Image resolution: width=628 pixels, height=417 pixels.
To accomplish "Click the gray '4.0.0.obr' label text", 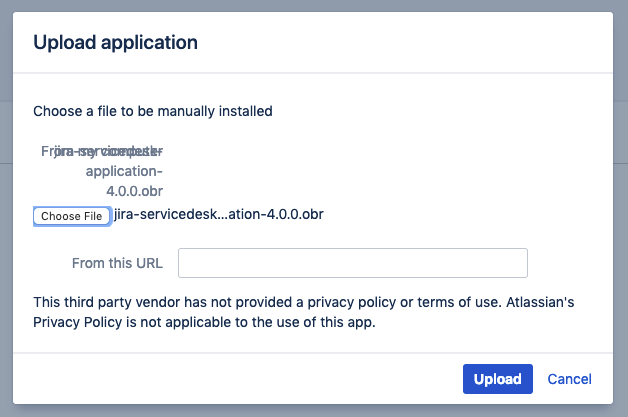I will click(x=135, y=191).
